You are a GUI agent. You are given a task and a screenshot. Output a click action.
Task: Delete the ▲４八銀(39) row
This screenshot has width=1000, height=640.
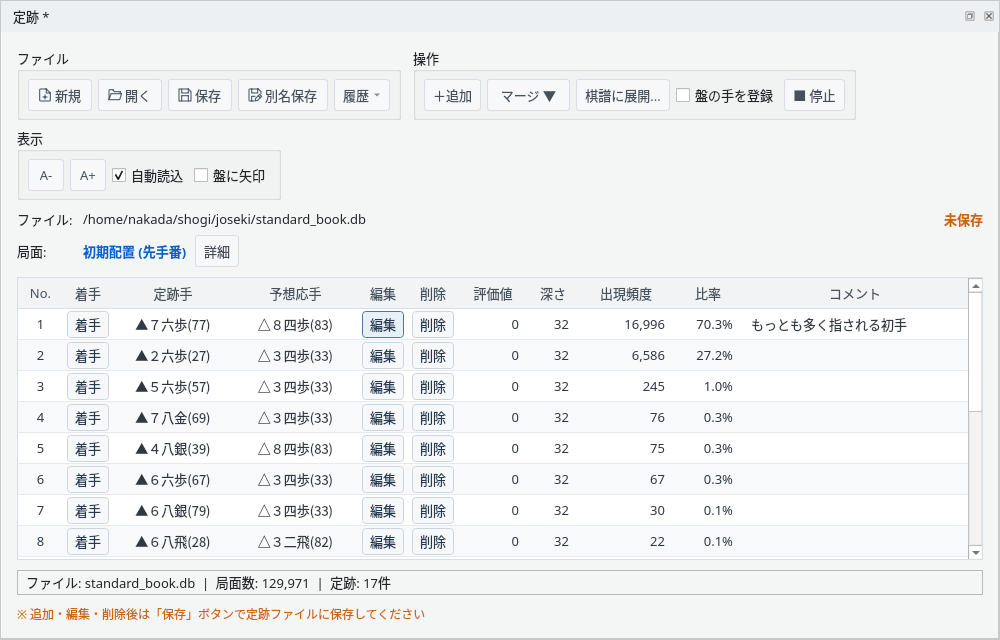pyautogui.click(x=432, y=449)
